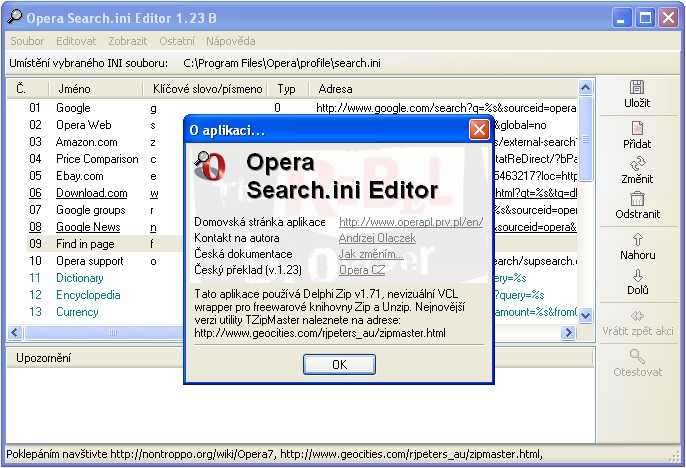Click the Google search URL address cell
686x468 pixels.
(x=446, y=108)
